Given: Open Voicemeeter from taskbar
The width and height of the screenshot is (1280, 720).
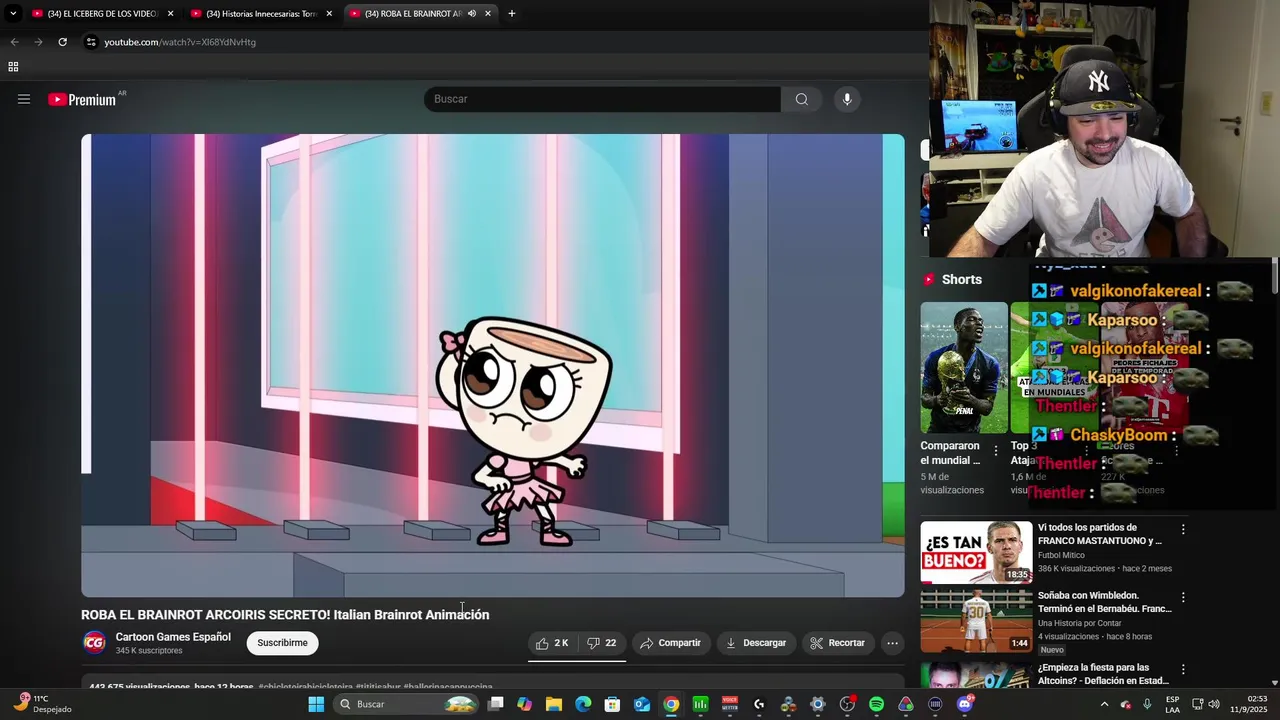Looking at the screenshot, I should 730,704.
